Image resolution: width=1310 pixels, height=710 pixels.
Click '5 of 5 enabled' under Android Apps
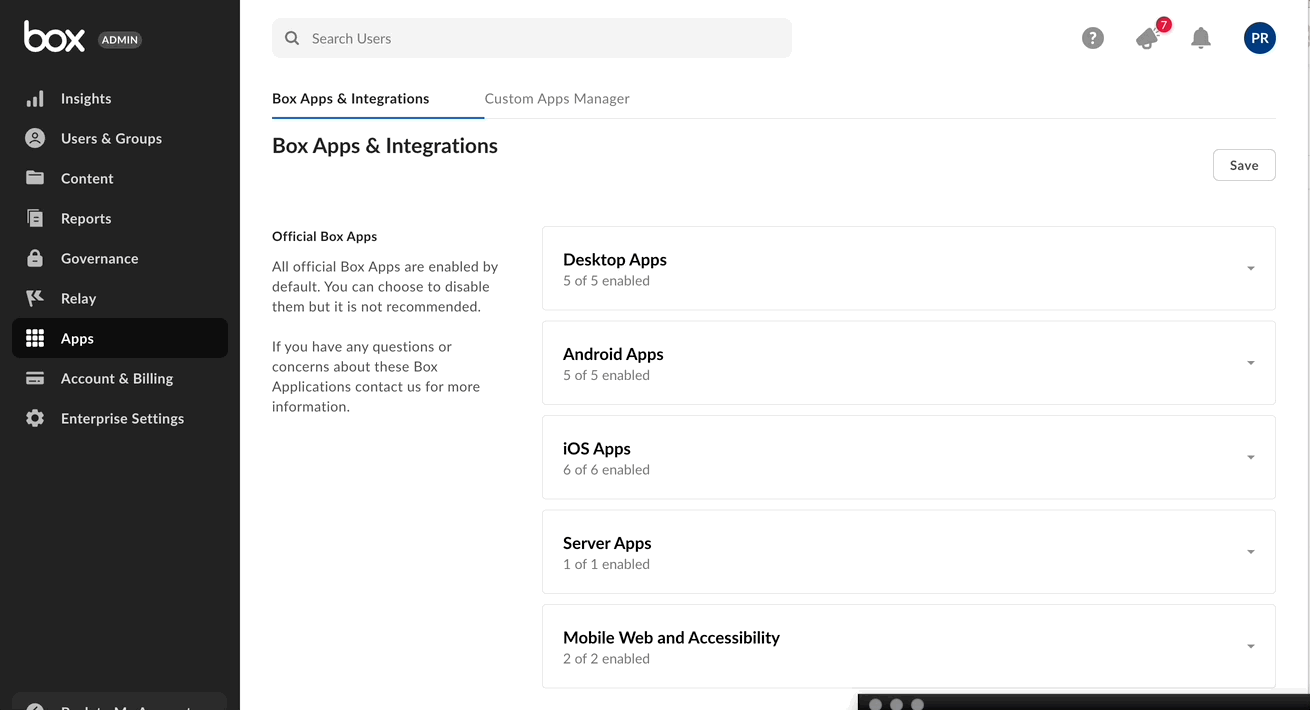click(606, 375)
